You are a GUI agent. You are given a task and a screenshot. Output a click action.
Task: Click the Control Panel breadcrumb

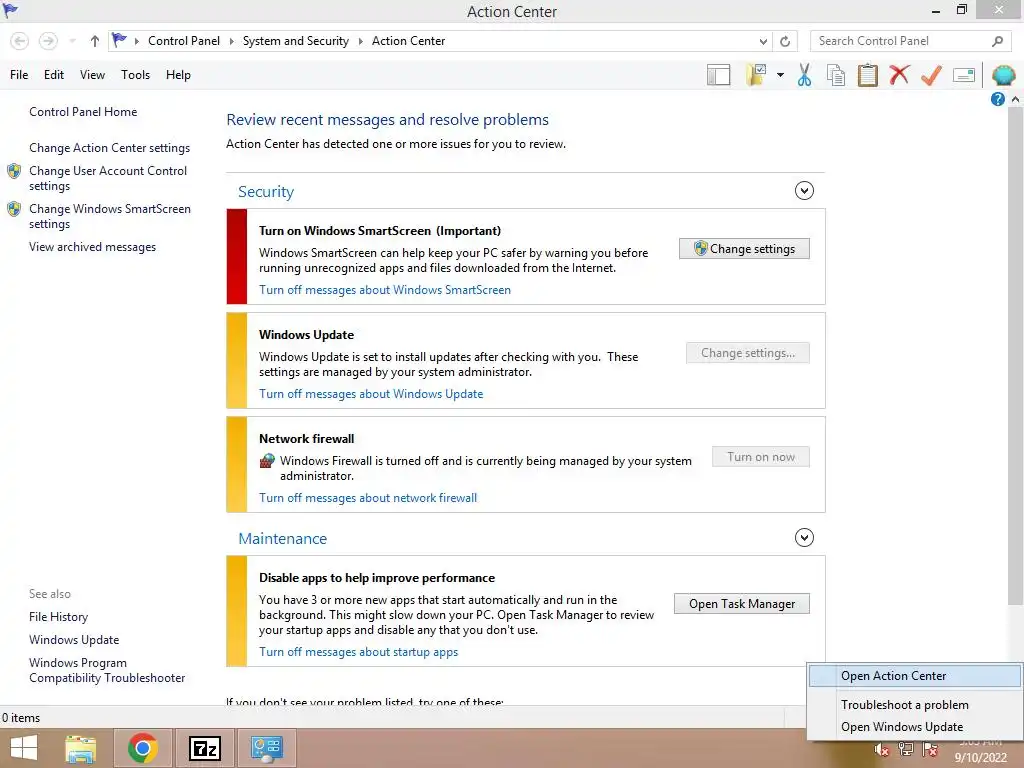(x=184, y=41)
